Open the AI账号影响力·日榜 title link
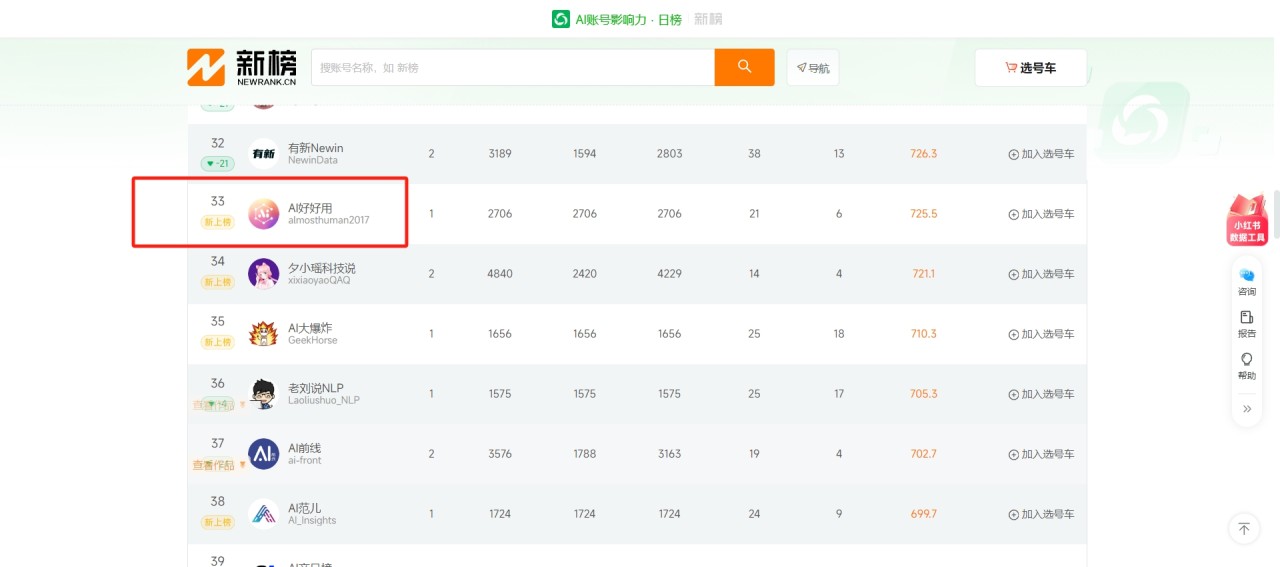1280x567 pixels. coord(629,19)
